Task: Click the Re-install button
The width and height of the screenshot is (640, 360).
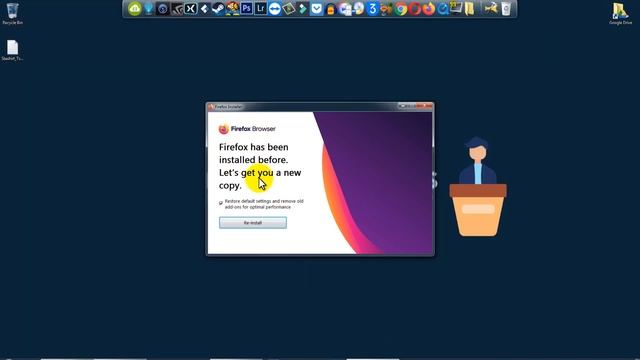Action: coord(253,222)
